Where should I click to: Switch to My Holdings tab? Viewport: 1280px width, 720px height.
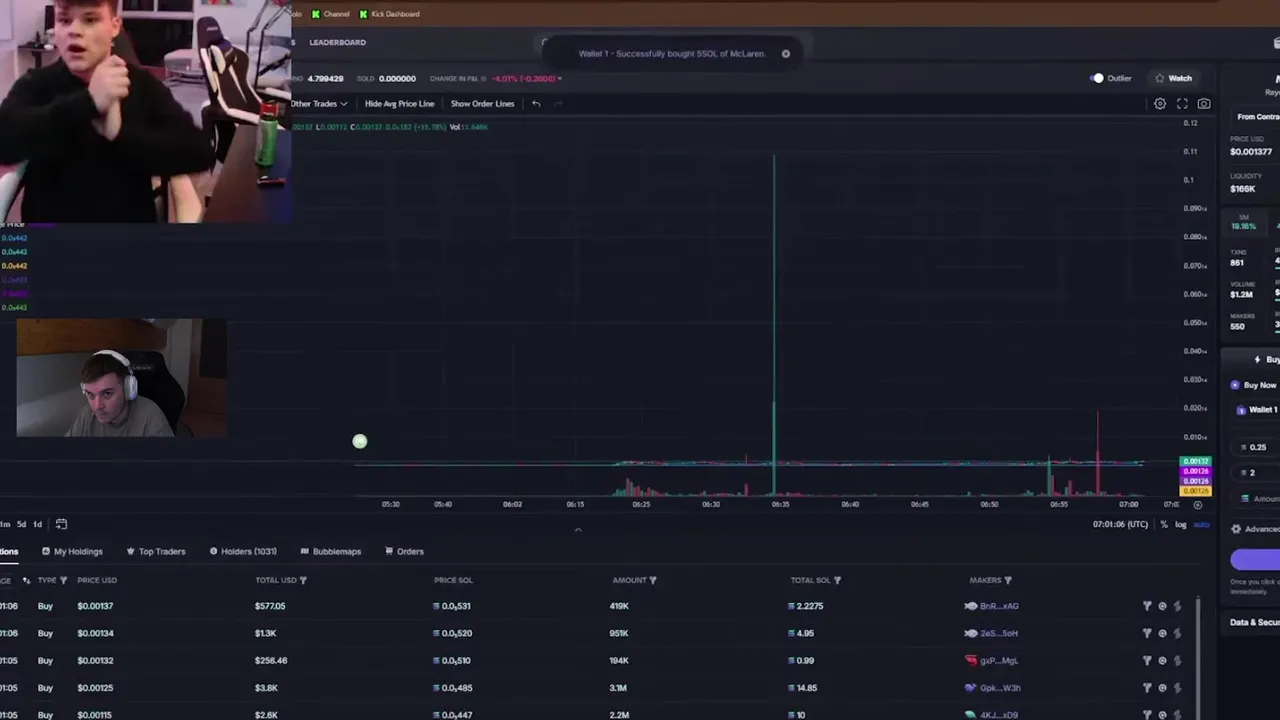(72, 551)
